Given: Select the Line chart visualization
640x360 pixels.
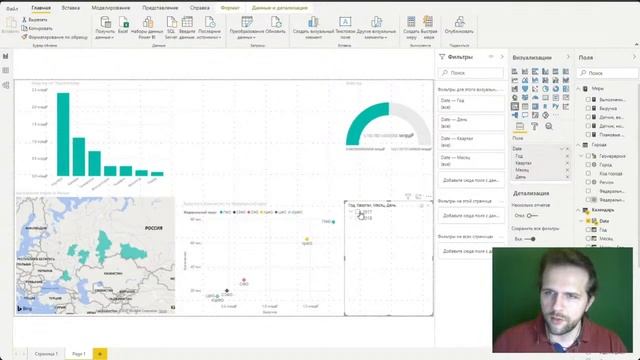Looking at the screenshot, I should (515, 80).
